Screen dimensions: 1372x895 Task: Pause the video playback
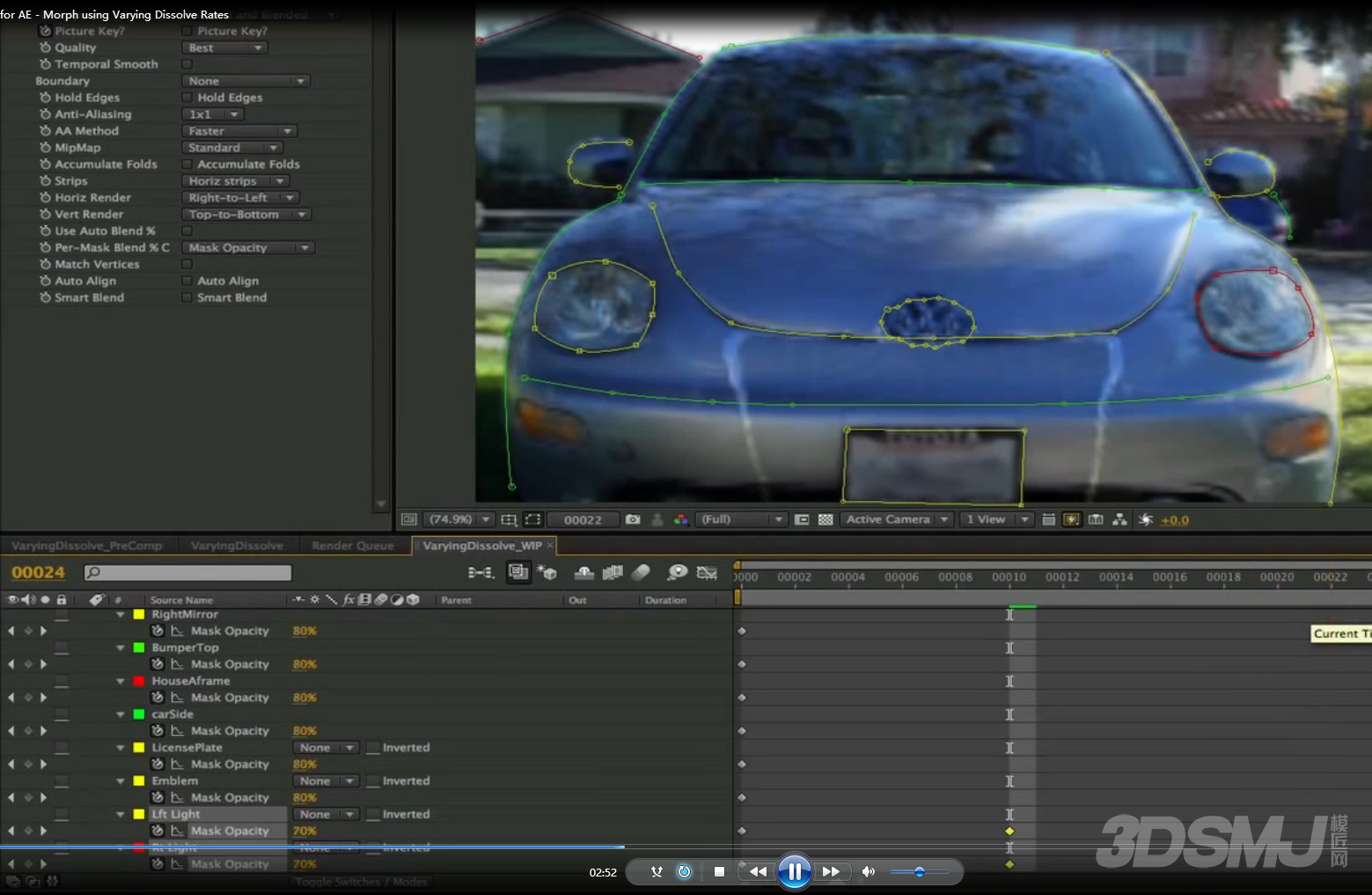point(794,872)
